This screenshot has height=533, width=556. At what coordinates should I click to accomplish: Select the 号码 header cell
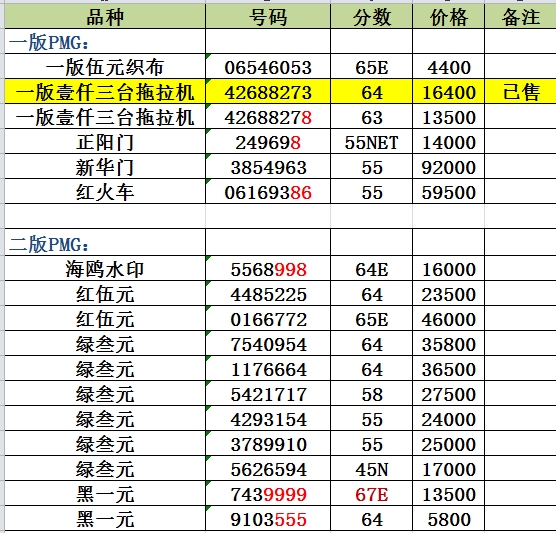[268, 17]
